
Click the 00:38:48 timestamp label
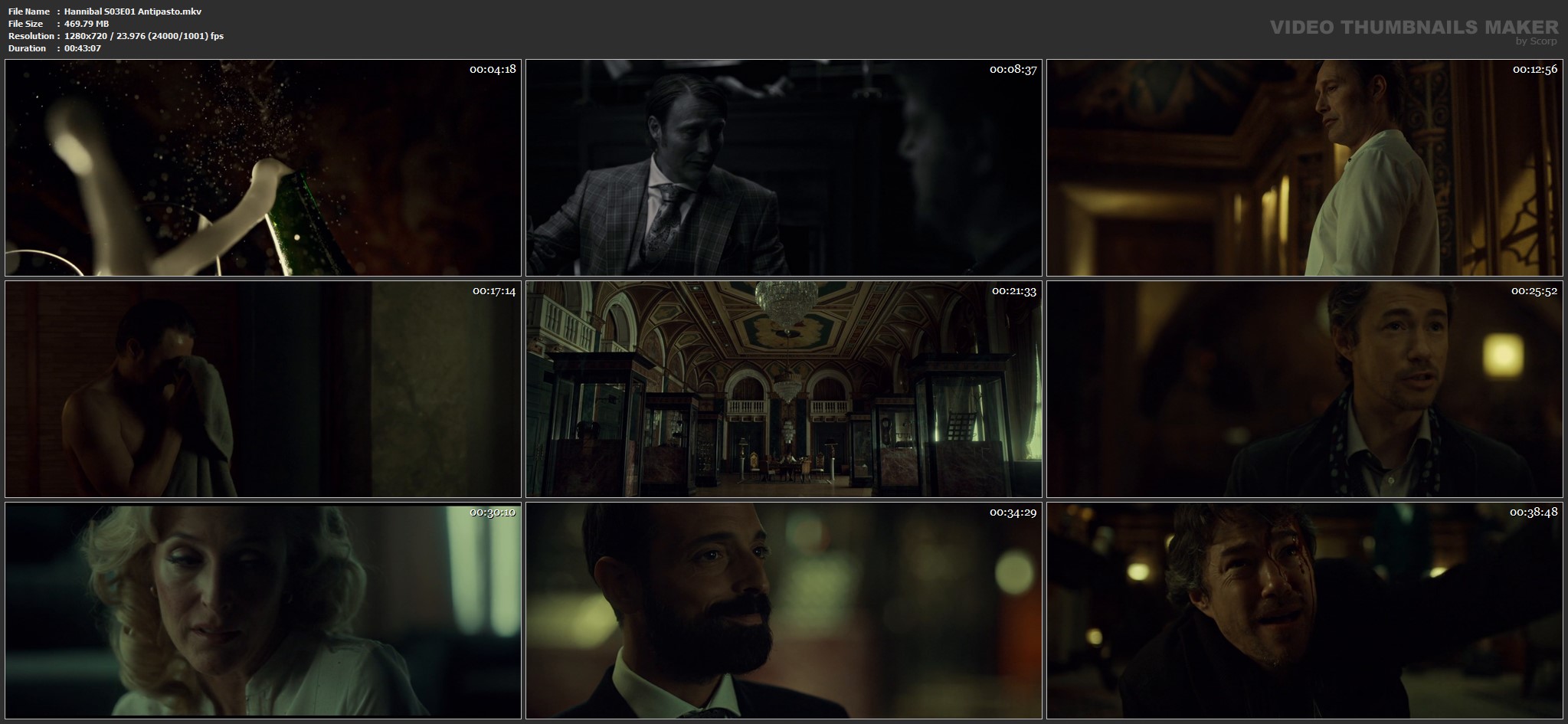coord(1534,512)
